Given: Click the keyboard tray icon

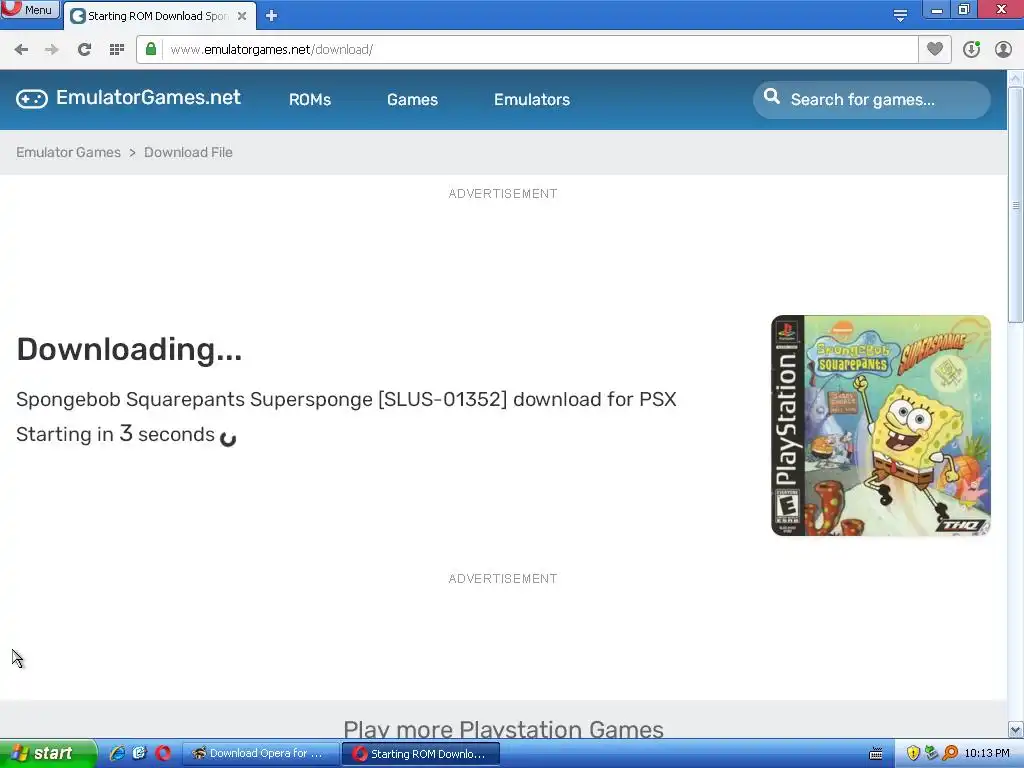Looking at the screenshot, I should tap(876, 754).
